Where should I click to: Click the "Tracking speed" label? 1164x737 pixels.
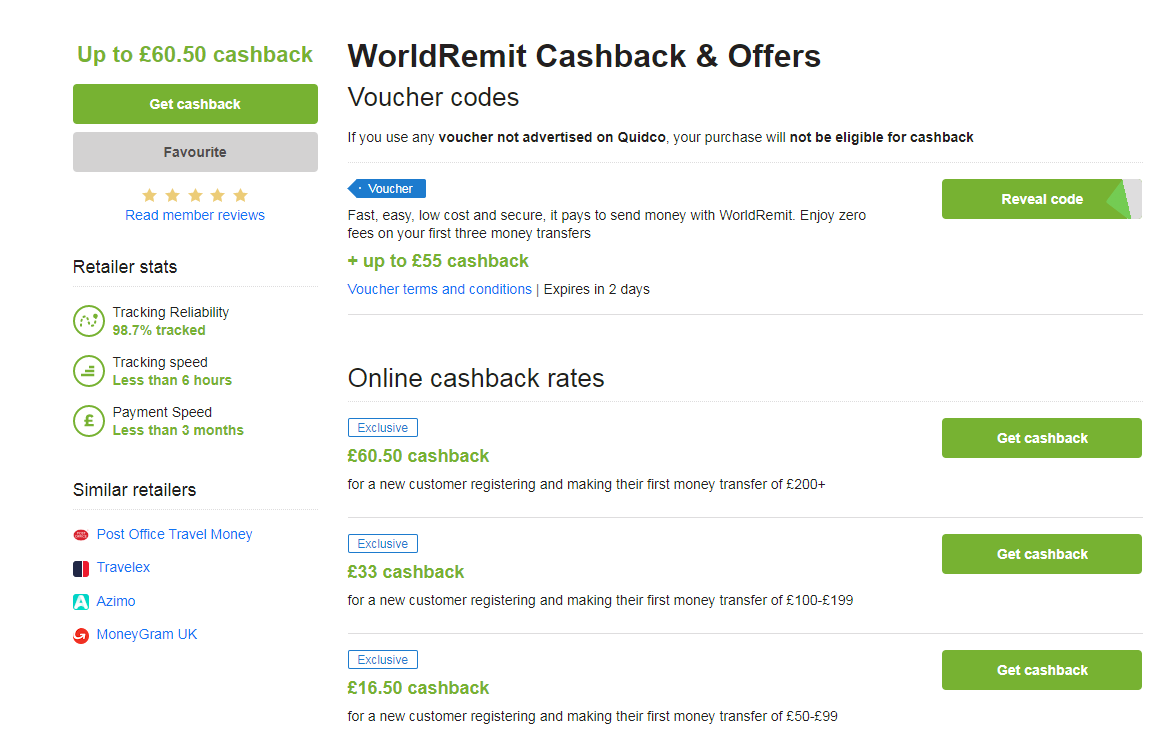[160, 362]
